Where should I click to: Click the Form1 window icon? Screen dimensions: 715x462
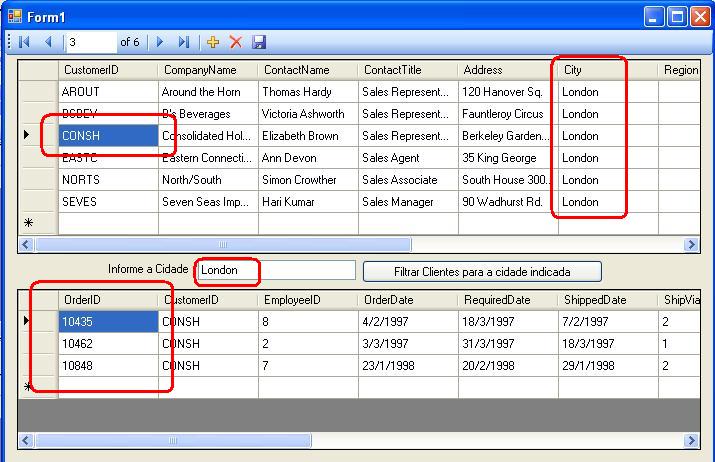(x=14, y=15)
